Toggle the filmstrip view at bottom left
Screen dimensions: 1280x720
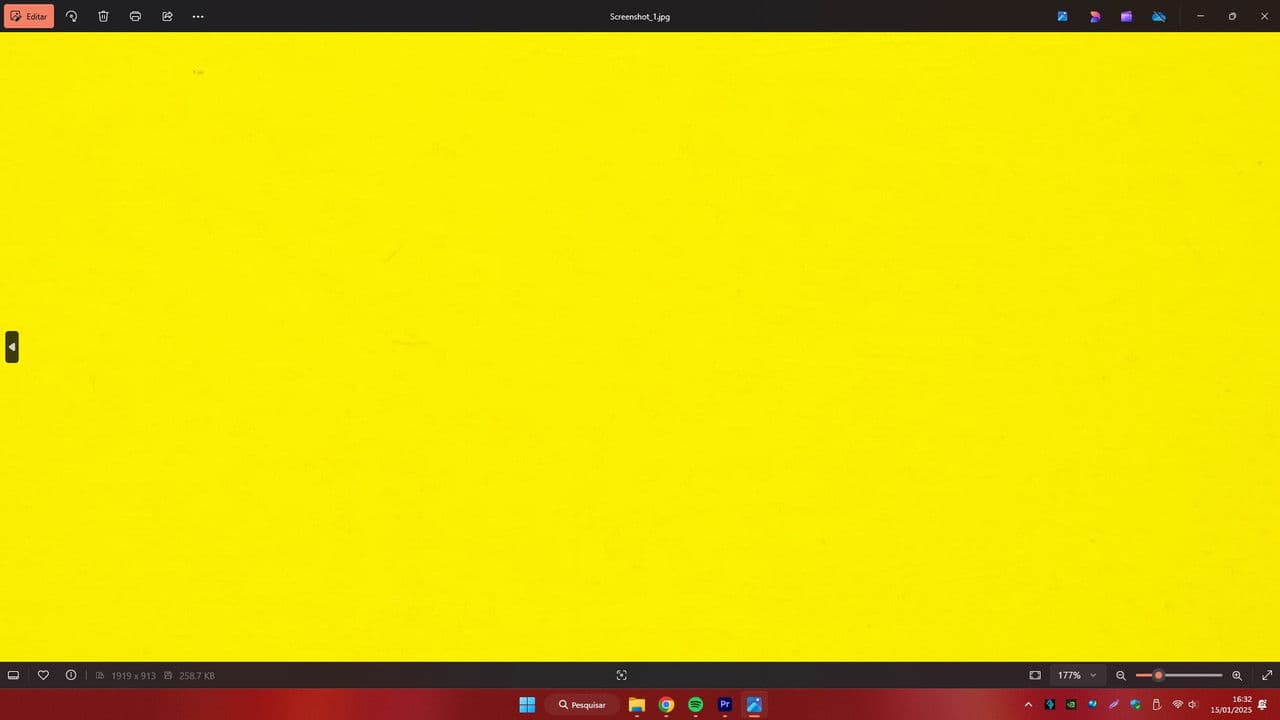pyautogui.click(x=14, y=676)
